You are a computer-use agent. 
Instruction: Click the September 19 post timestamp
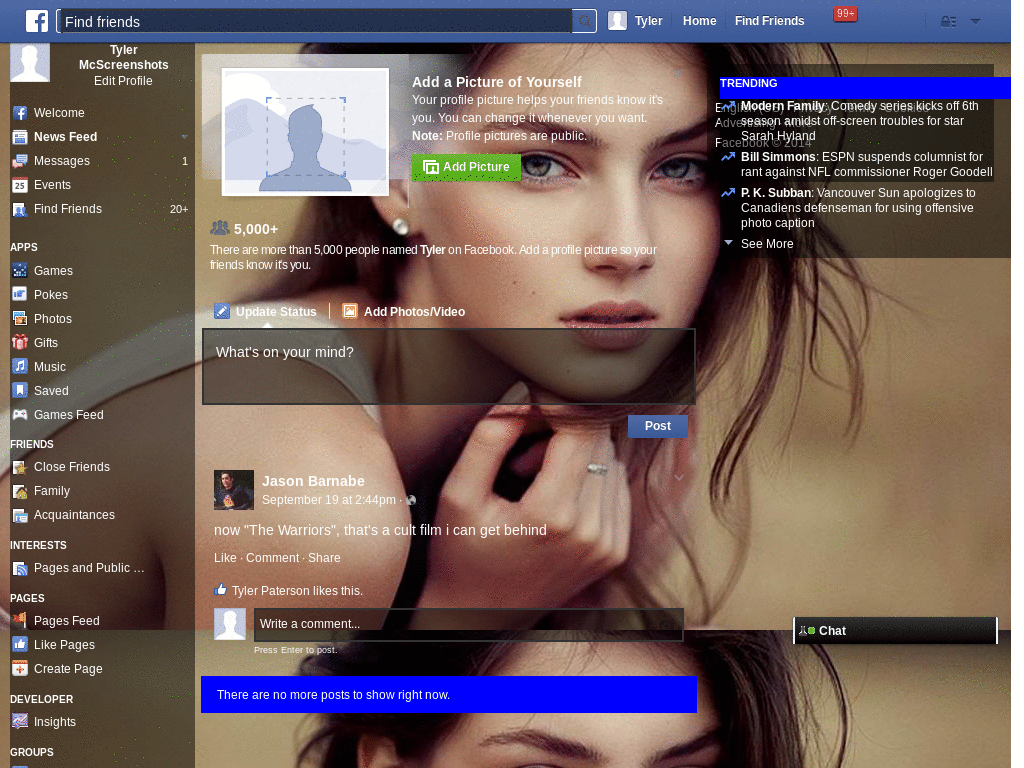click(328, 500)
